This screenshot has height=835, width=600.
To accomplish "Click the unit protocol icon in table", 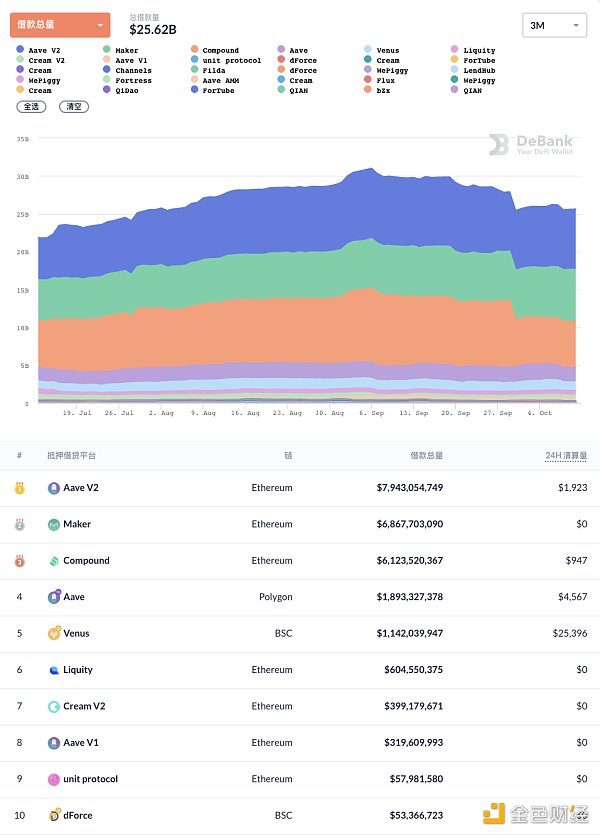I will pyautogui.click(x=54, y=779).
